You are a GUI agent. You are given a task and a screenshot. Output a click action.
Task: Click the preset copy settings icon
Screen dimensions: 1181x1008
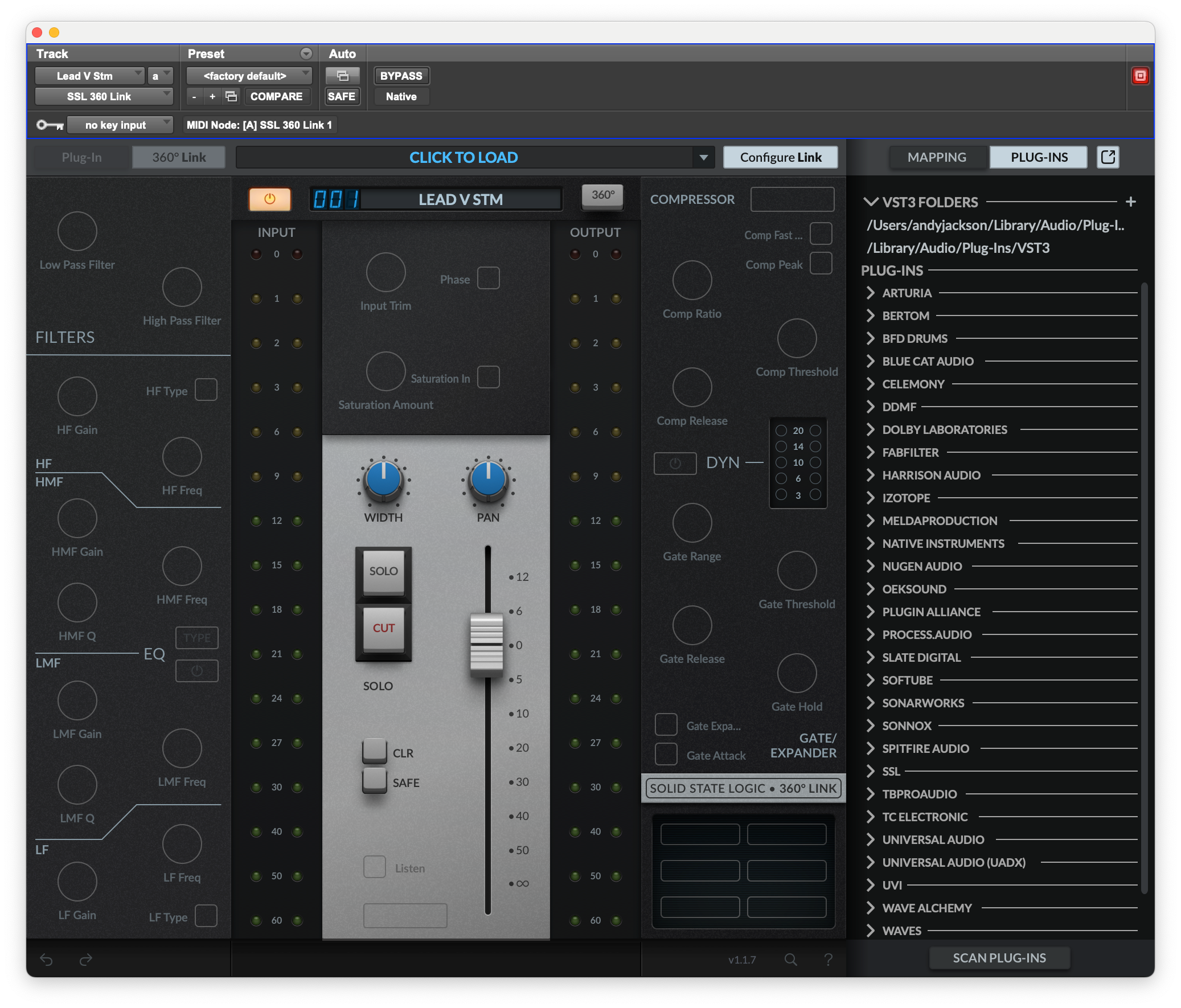pos(231,96)
